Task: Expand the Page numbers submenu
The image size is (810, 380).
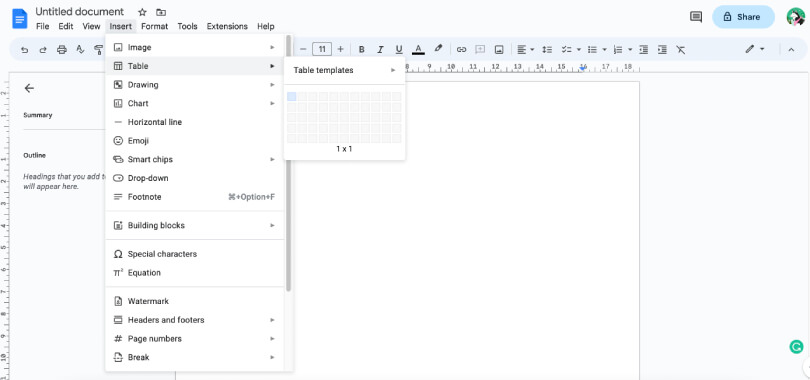Action: pyautogui.click(x=195, y=339)
